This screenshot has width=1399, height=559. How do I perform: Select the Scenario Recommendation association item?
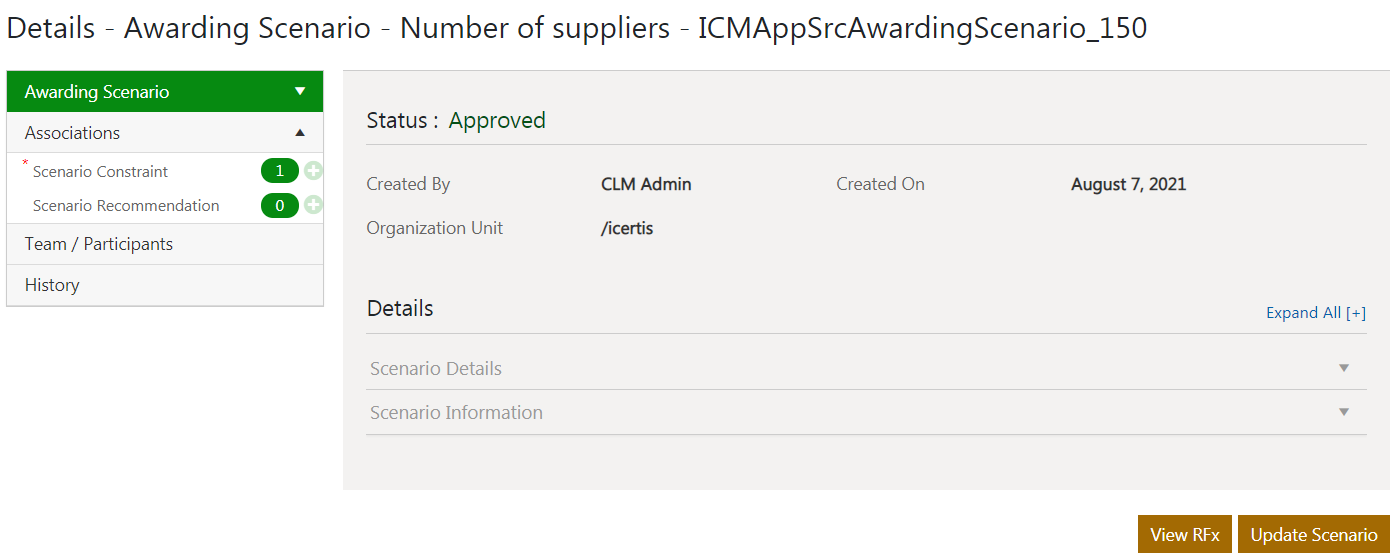(x=126, y=206)
